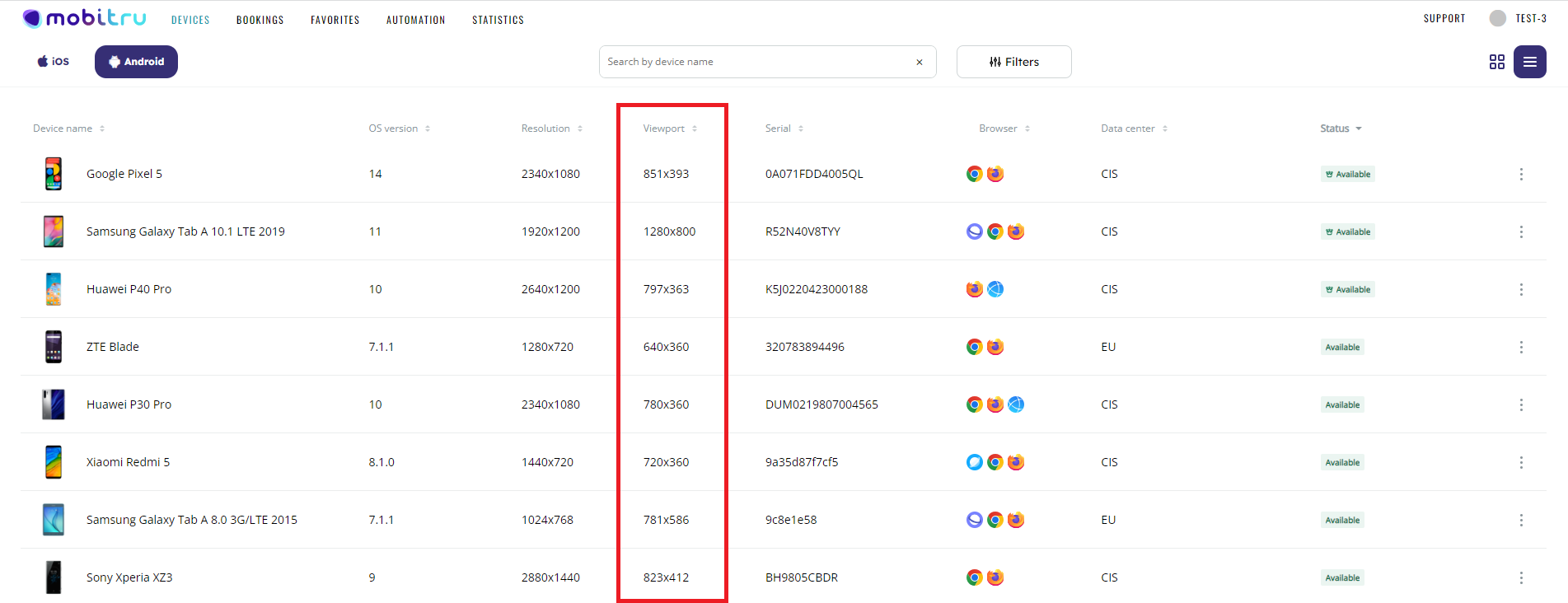The height and width of the screenshot is (603, 1568).
Task: Open the TEST-3 user avatar
Action: coord(1498,18)
